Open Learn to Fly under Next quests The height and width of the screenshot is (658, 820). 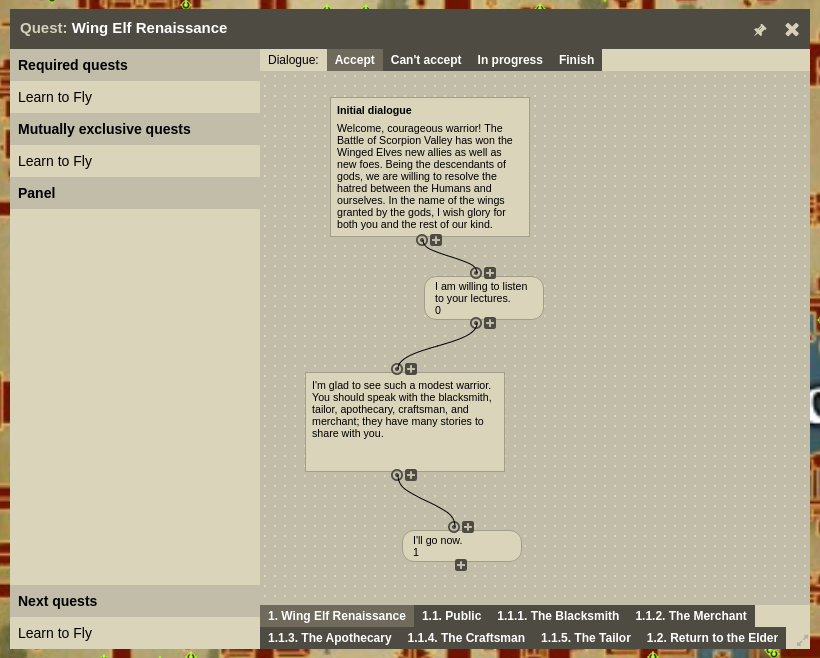click(55, 633)
